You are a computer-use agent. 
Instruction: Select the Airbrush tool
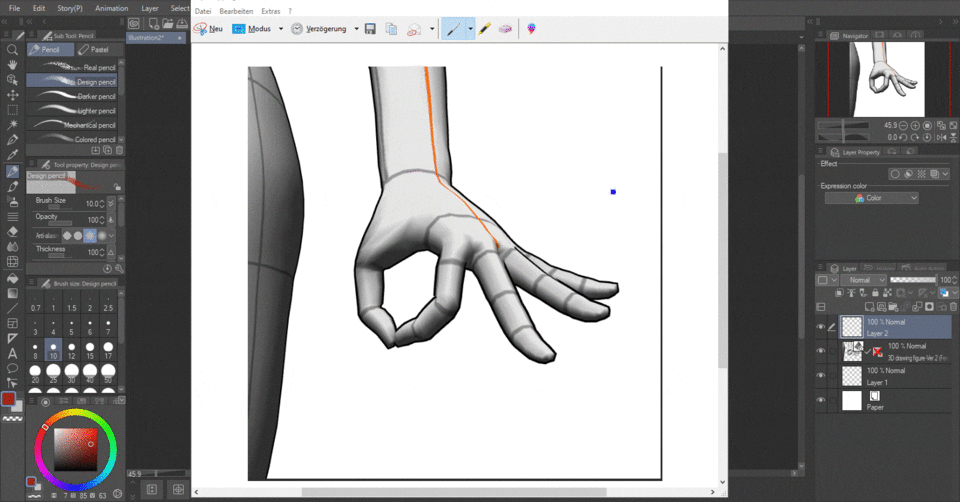12,202
